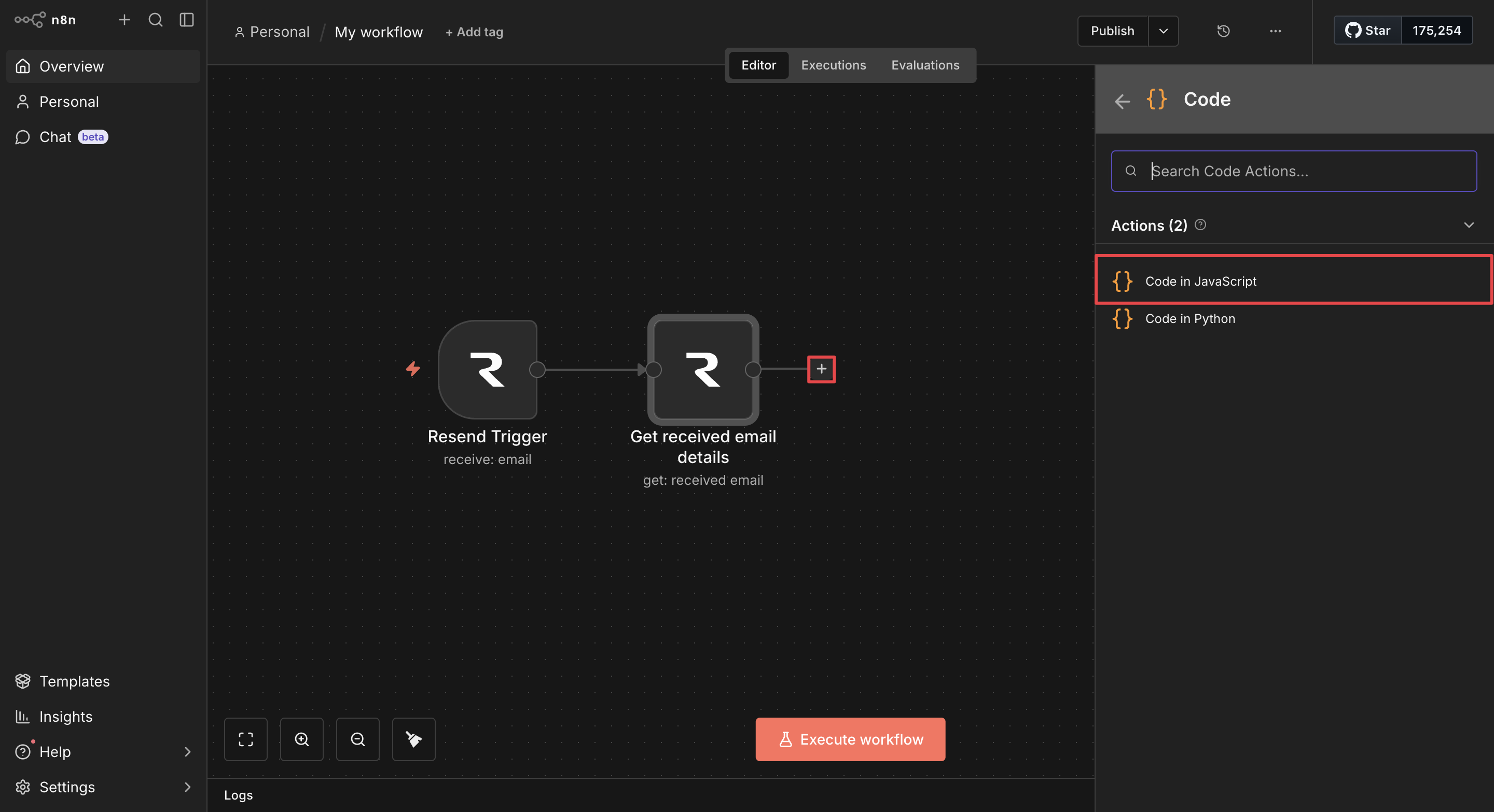The height and width of the screenshot is (812, 1494).
Task: Open the Publish dropdown arrow
Action: pos(1163,31)
